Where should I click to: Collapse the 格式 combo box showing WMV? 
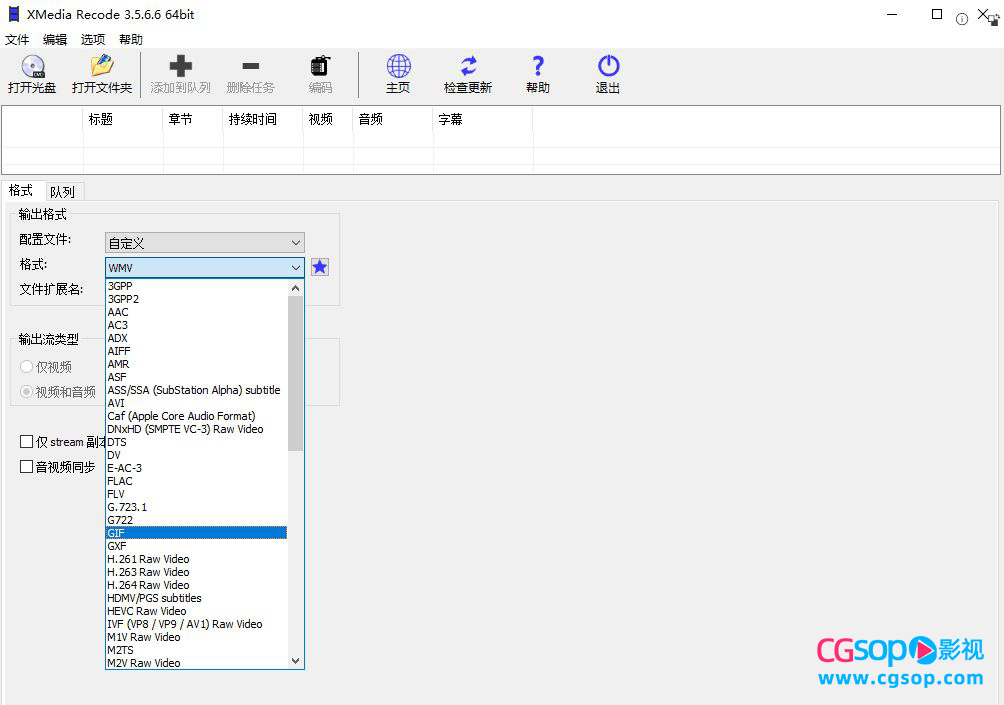tap(295, 268)
